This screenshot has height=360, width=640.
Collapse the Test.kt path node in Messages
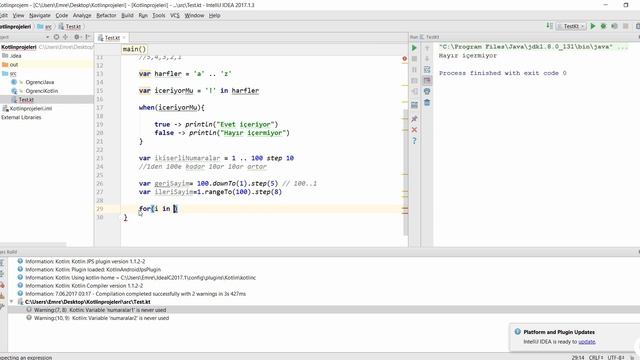(11, 302)
